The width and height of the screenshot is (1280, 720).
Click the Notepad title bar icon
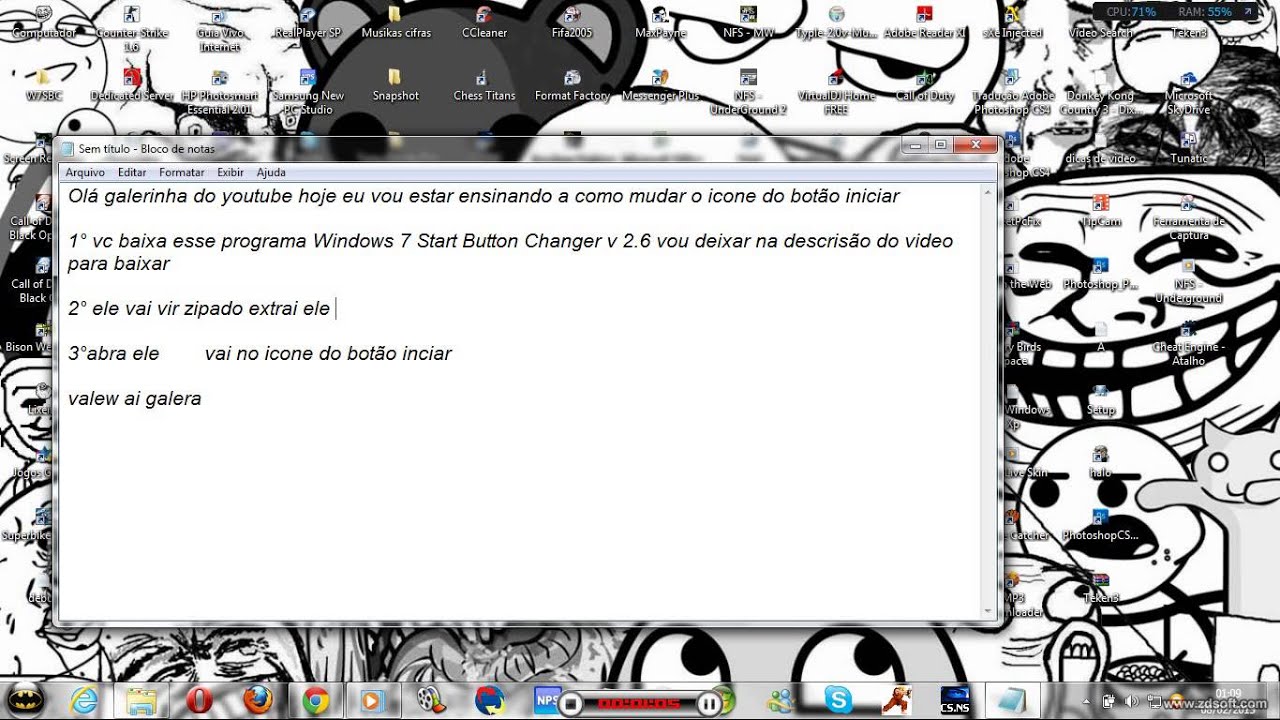pos(68,148)
